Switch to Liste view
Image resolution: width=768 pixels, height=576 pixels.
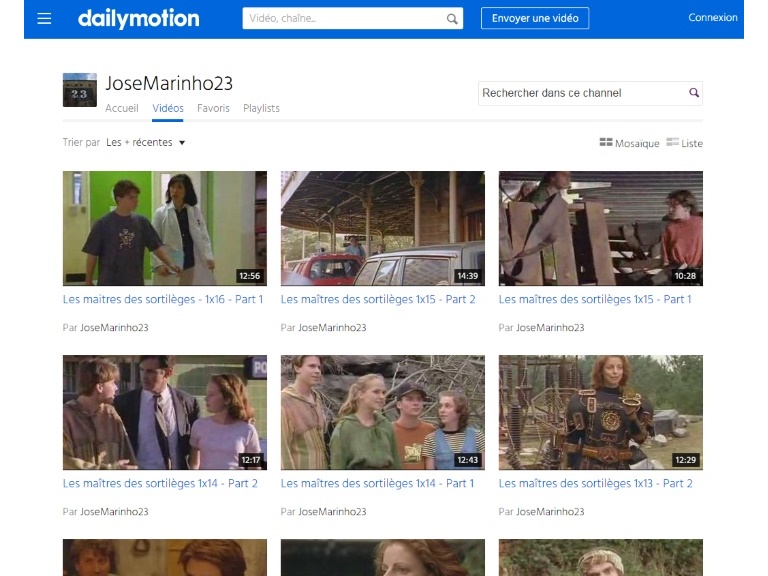pyautogui.click(x=685, y=143)
